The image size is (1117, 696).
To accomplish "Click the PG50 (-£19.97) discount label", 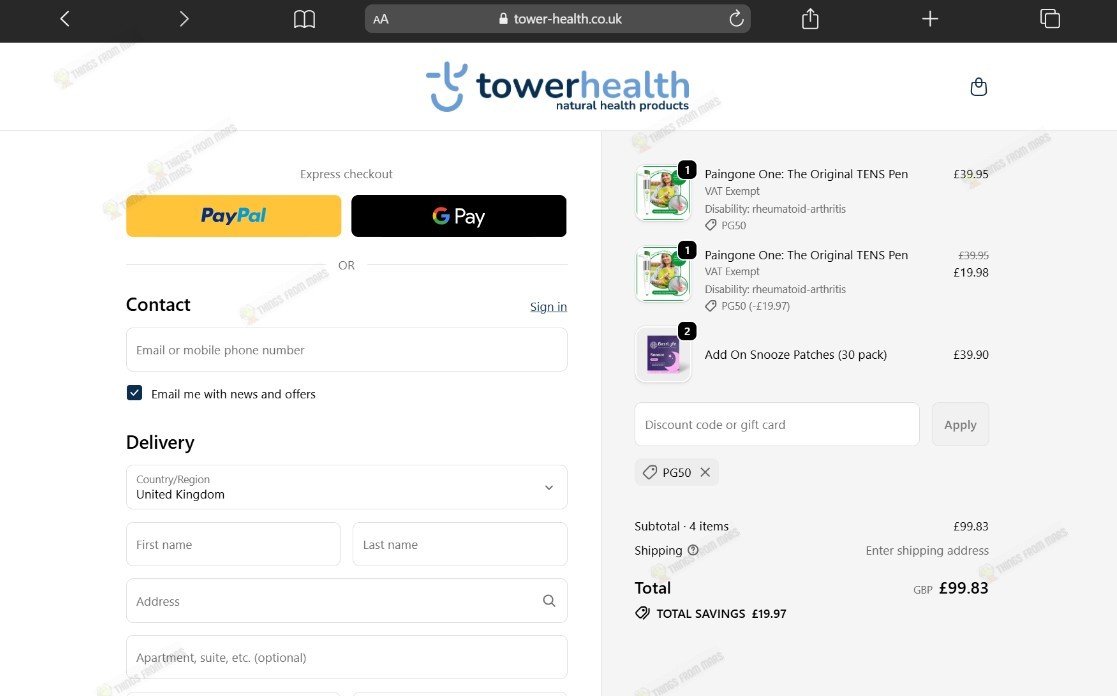I will click(748, 306).
